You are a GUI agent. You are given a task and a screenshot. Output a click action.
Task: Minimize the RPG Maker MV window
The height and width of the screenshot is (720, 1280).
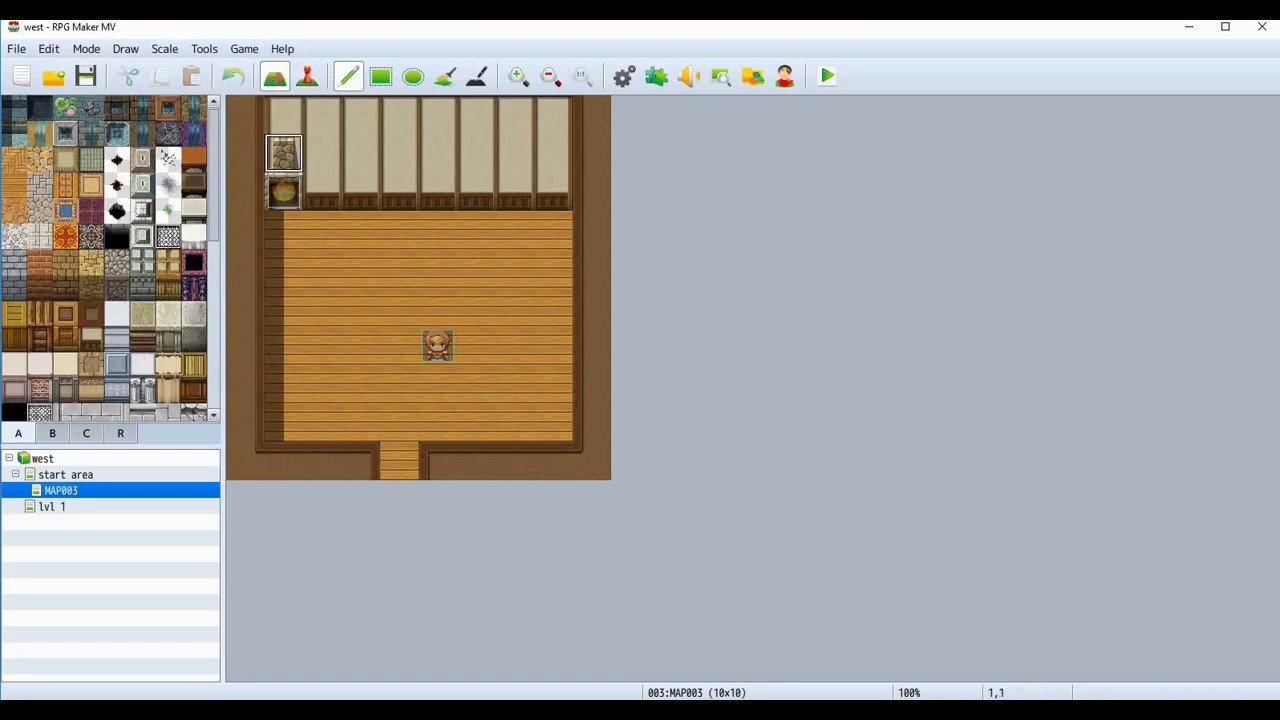point(1189,27)
